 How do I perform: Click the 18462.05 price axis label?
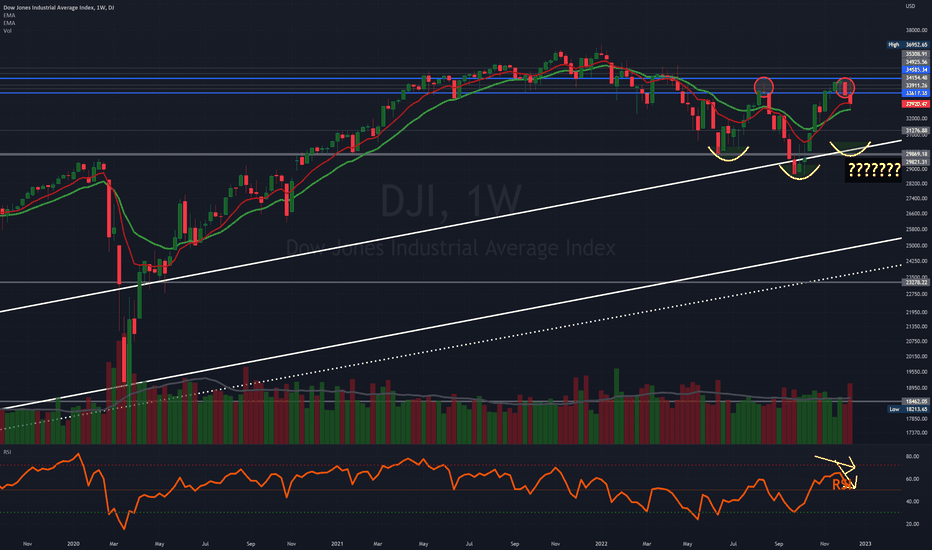[x=916, y=401]
